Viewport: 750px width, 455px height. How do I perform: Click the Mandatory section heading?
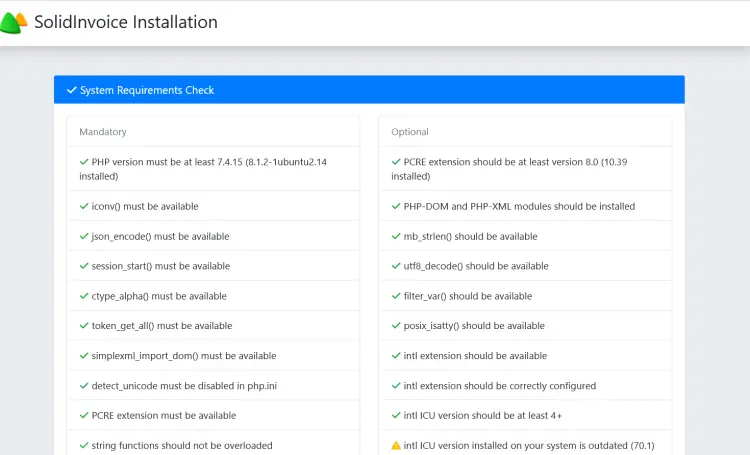[x=103, y=132]
